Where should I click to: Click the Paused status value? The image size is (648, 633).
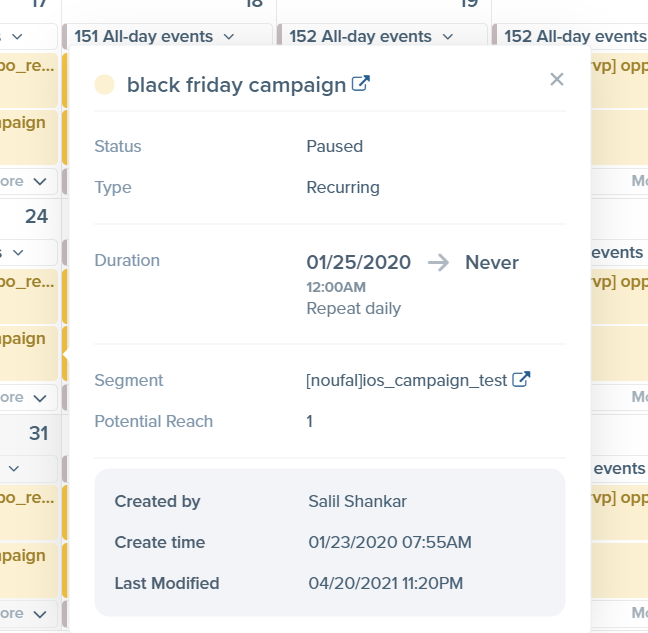pos(334,146)
